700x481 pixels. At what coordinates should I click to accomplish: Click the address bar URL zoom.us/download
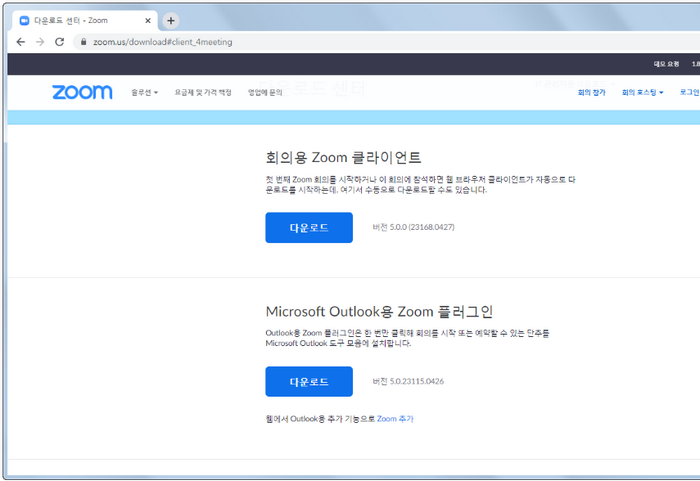coord(162,42)
